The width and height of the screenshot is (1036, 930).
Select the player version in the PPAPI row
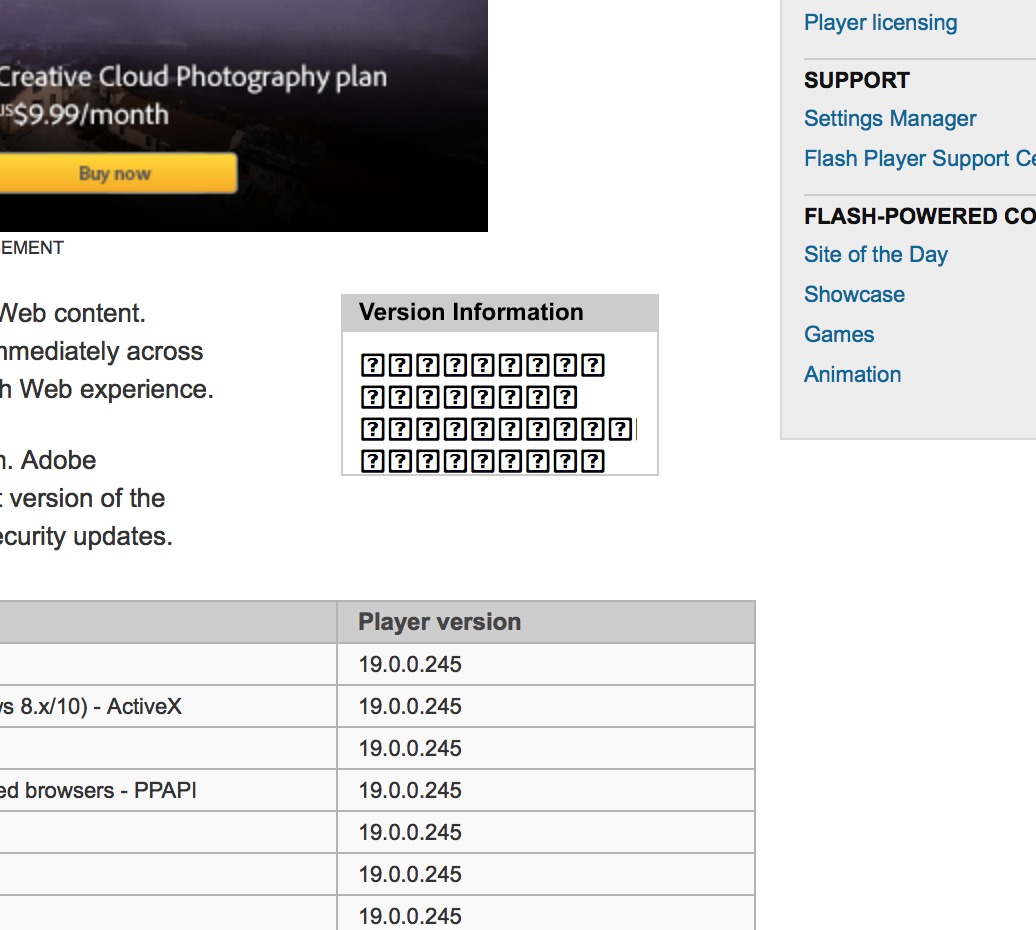coord(410,790)
